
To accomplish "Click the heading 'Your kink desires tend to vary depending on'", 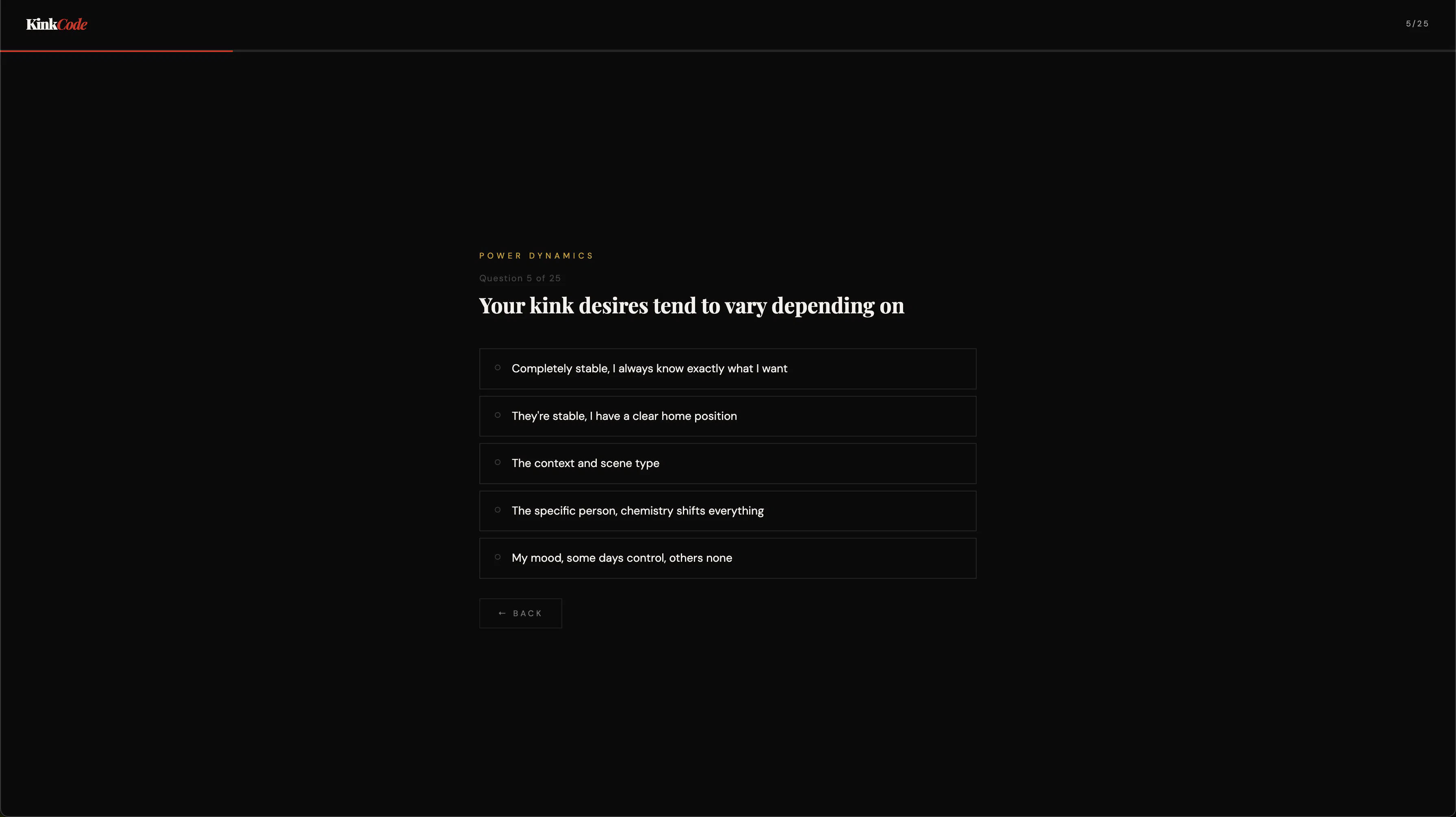I will 691,306.
